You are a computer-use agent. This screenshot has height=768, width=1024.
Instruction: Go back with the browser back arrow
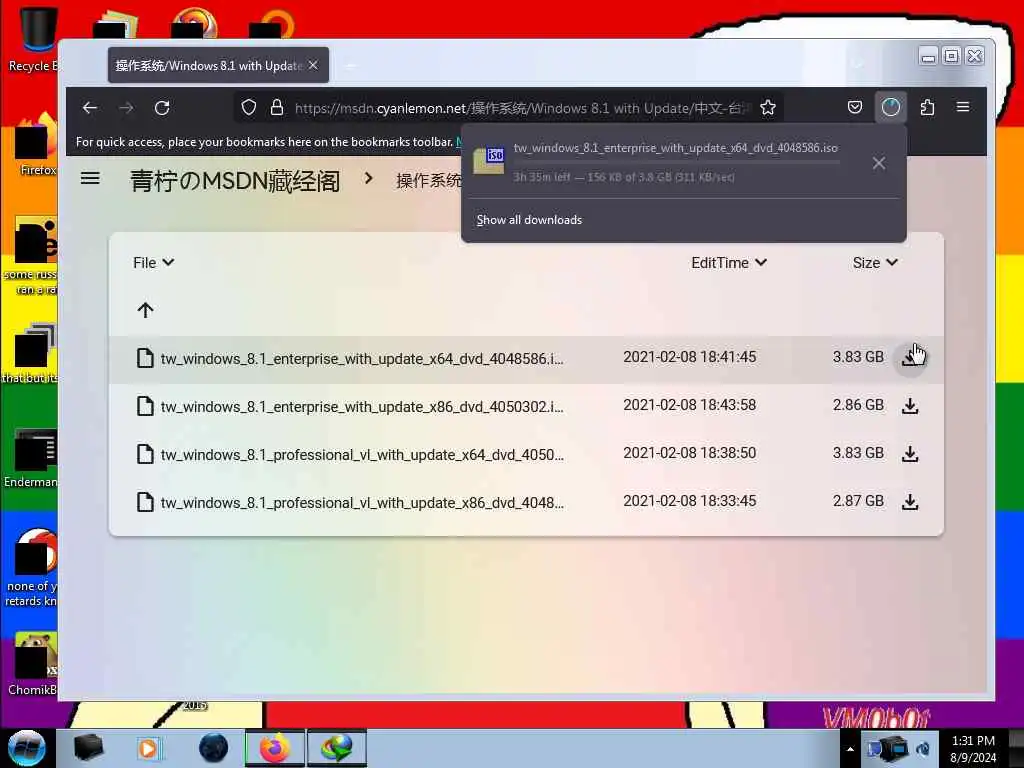coord(90,108)
